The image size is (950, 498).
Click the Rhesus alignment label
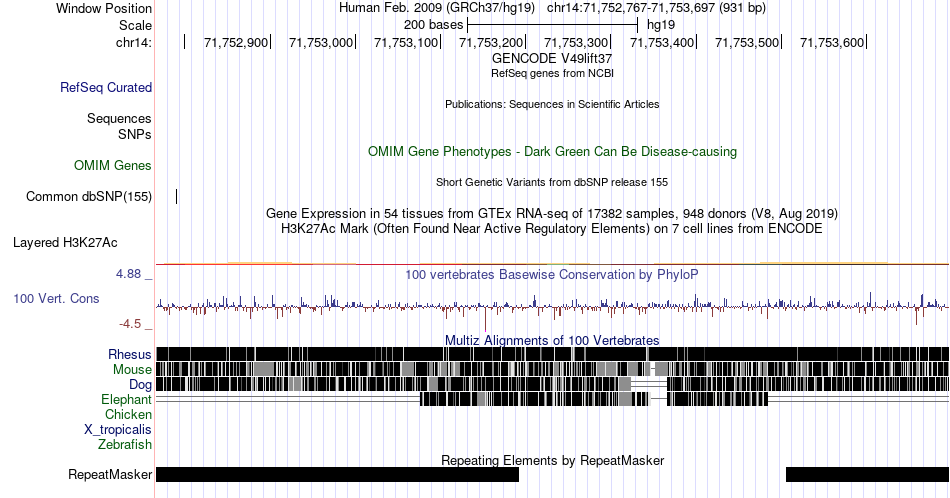point(130,354)
